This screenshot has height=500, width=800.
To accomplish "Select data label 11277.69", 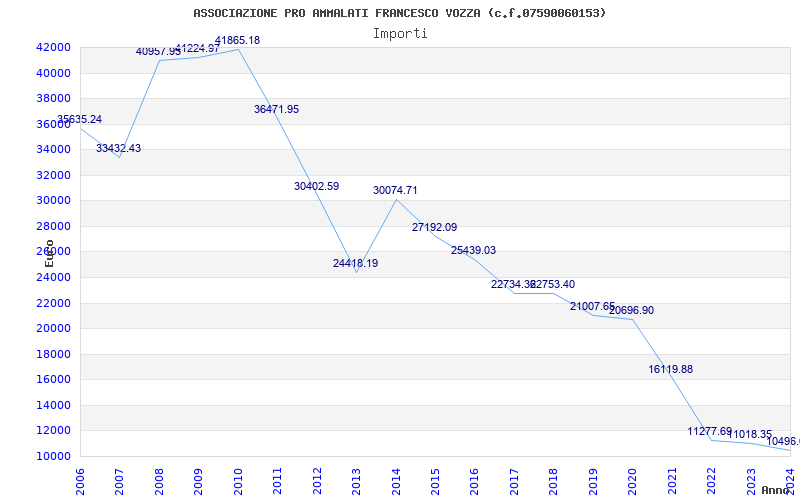I will click(710, 432).
